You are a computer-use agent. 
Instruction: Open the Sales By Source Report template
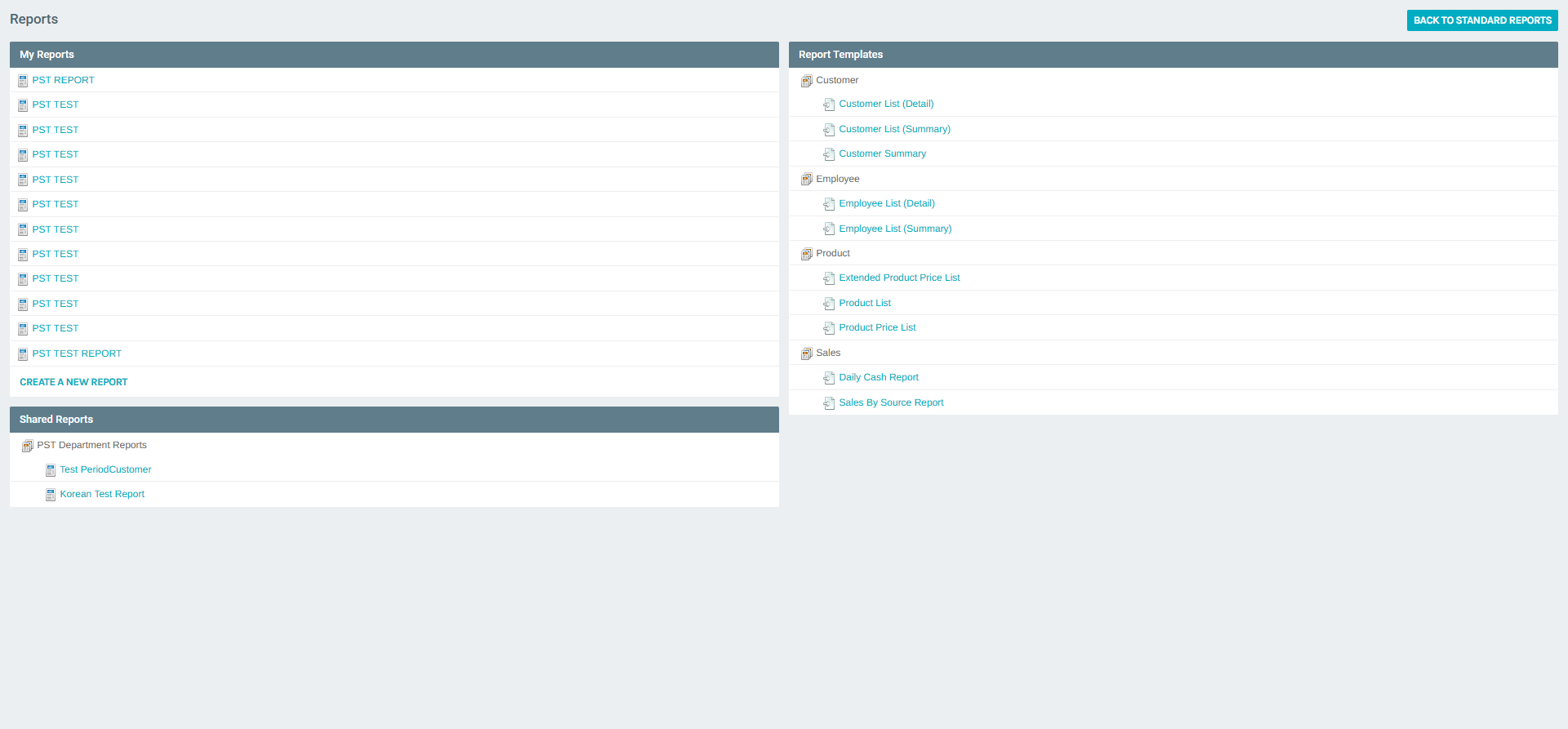(x=891, y=402)
